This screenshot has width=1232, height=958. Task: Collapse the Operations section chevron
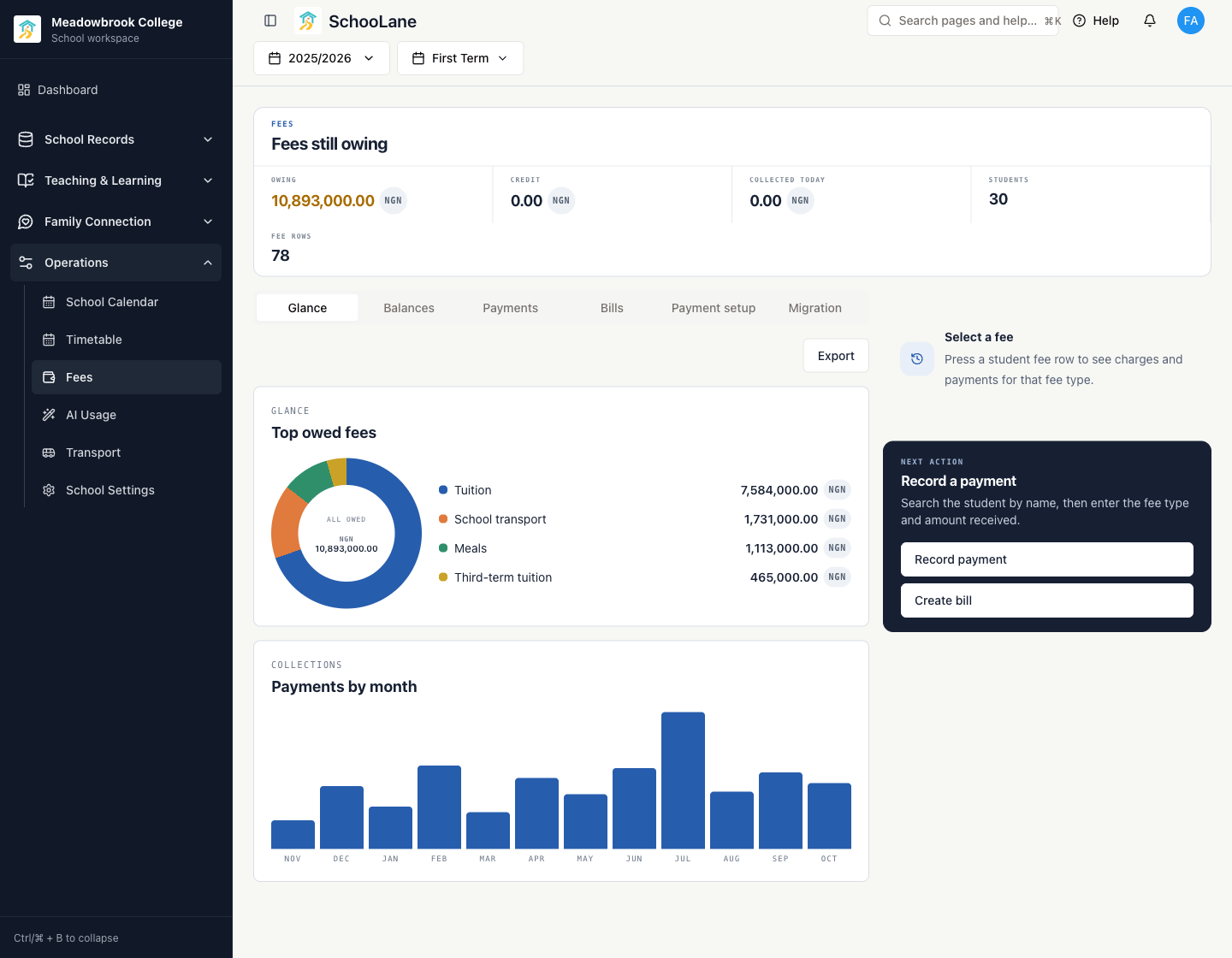[x=208, y=263]
